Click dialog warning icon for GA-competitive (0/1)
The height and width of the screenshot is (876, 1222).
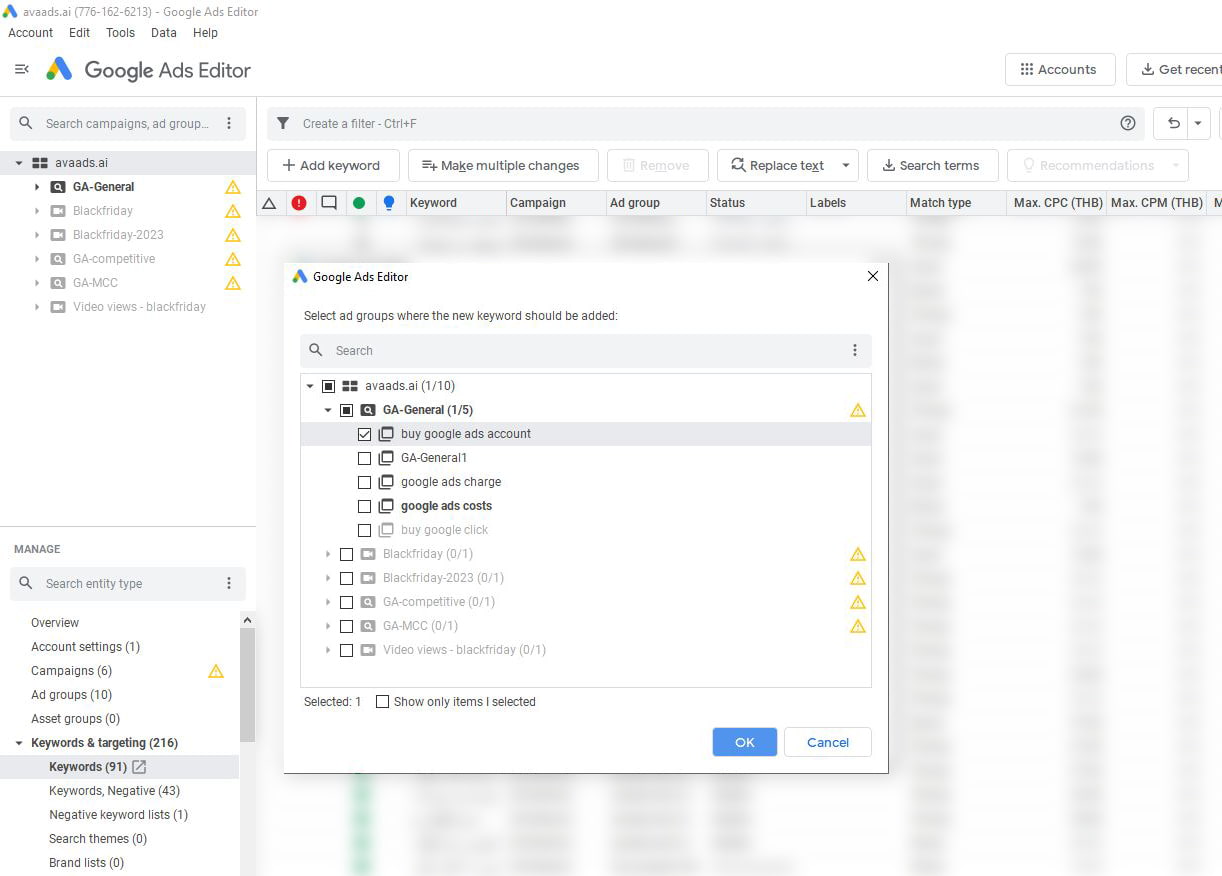(x=857, y=602)
